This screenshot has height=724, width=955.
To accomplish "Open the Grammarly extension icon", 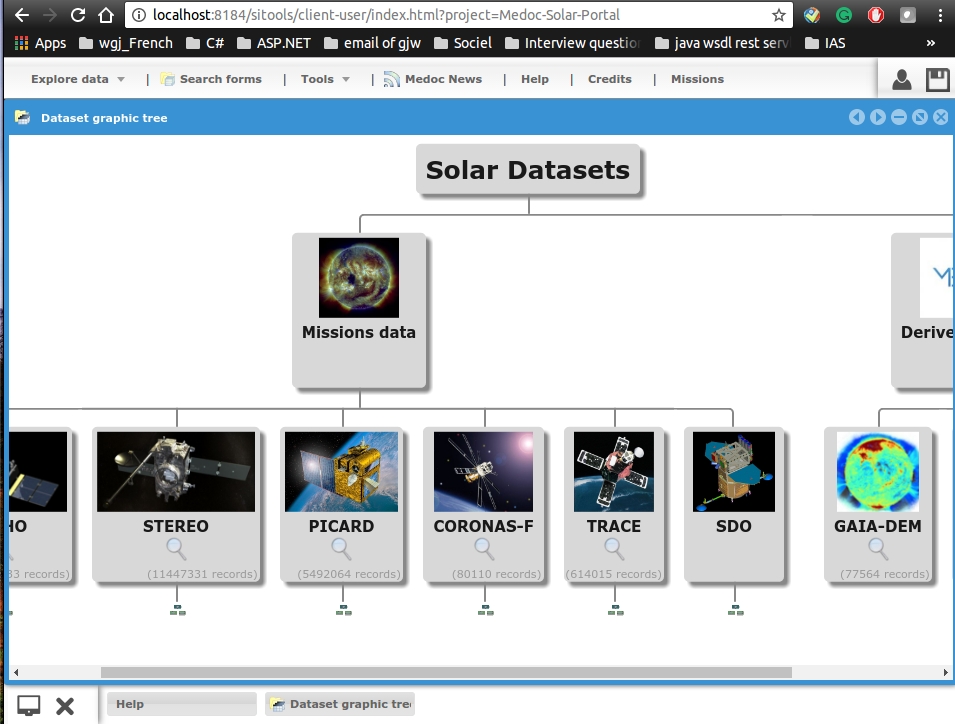I will (x=844, y=15).
